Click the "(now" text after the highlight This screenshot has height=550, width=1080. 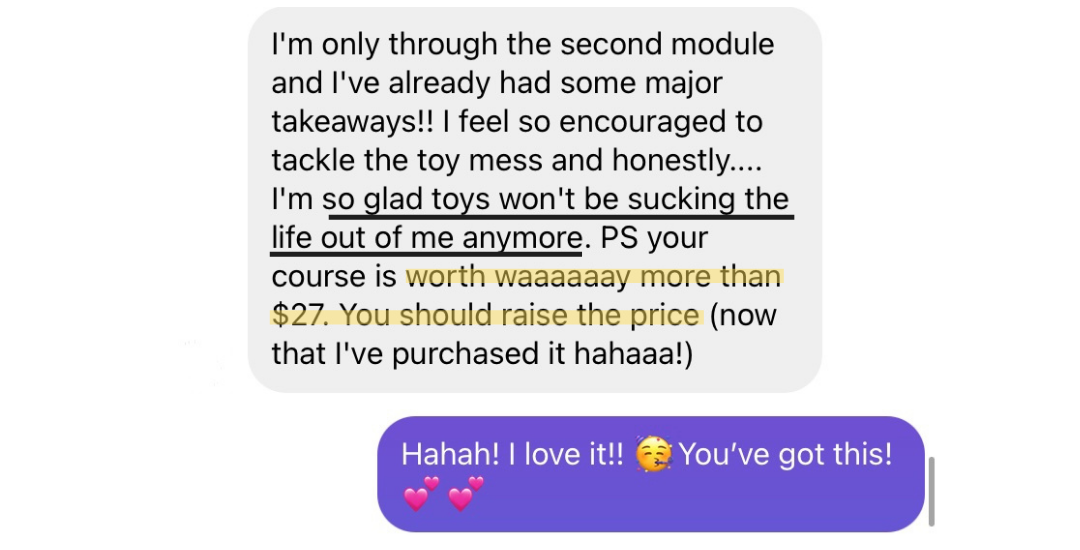(743, 315)
